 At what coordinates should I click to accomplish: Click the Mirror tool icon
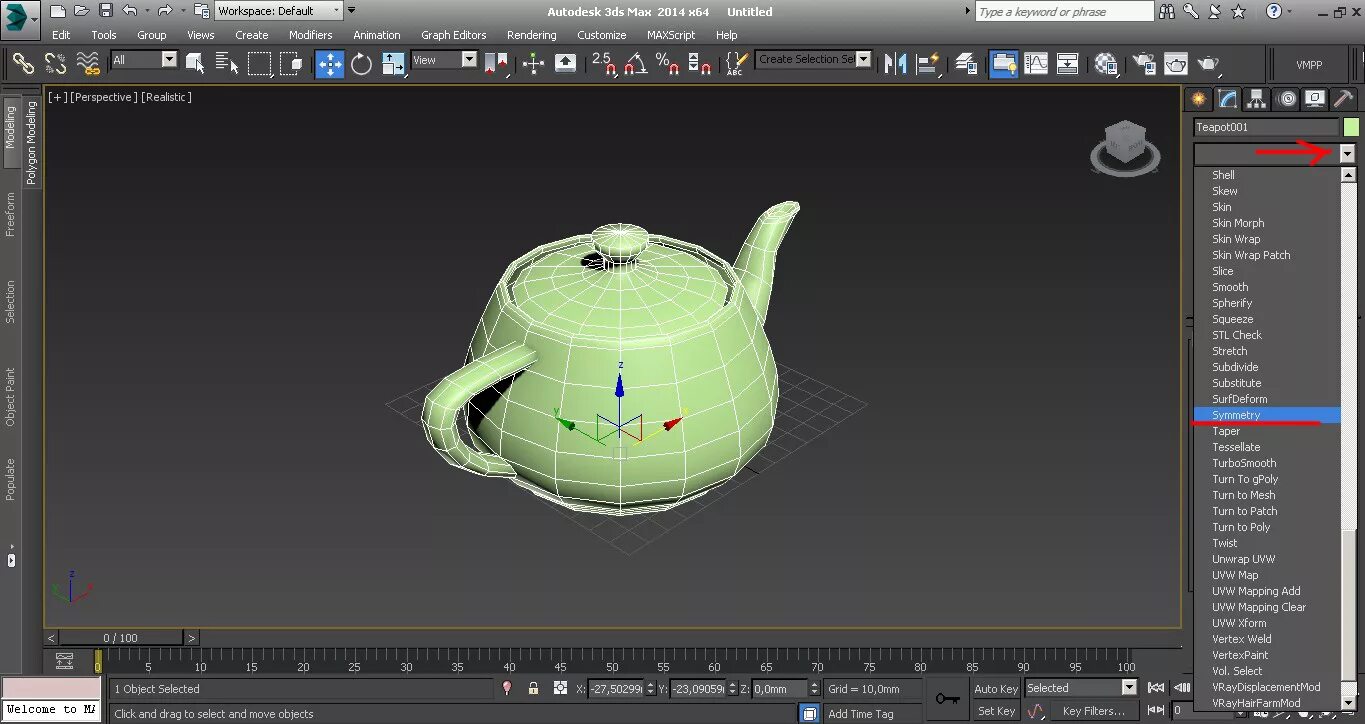coord(897,64)
